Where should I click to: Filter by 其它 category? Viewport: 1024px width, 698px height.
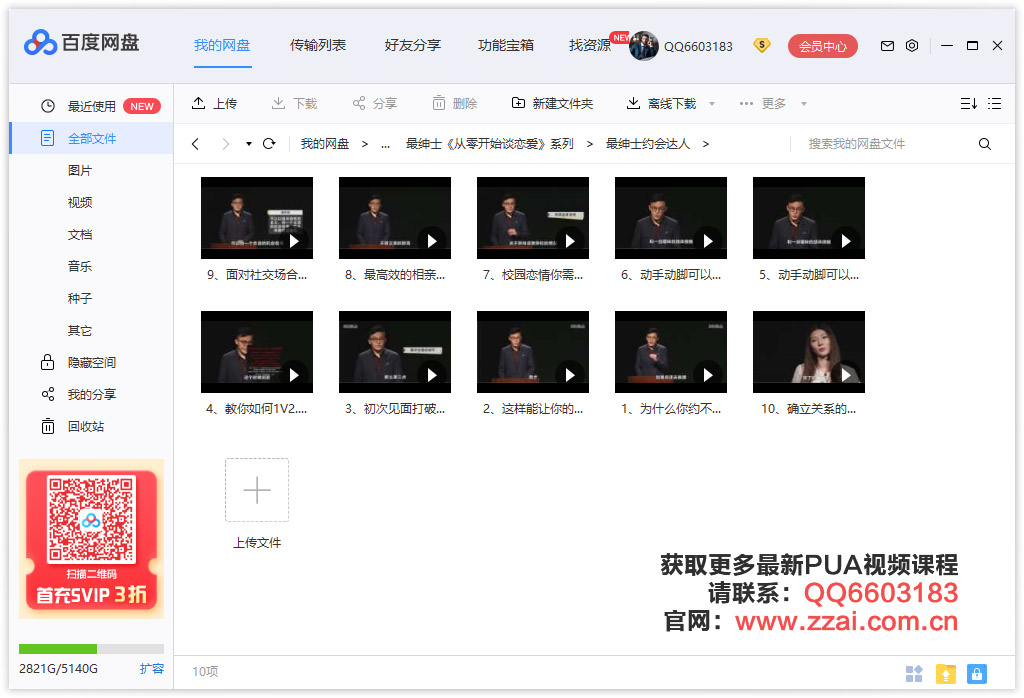click(x=80, y=330)
